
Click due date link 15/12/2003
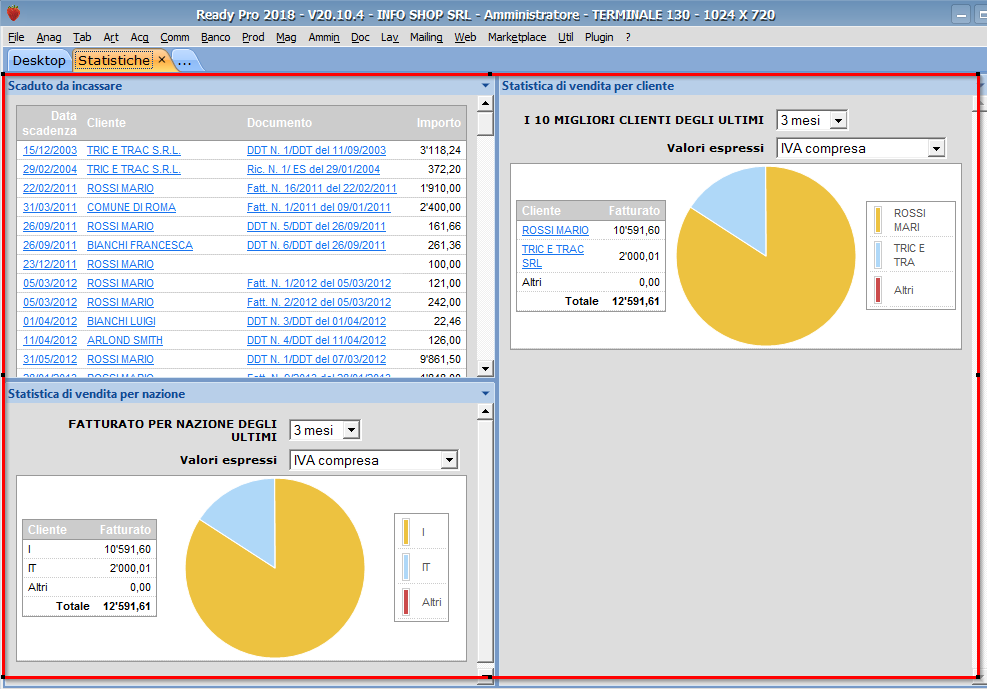pos(50,150)
